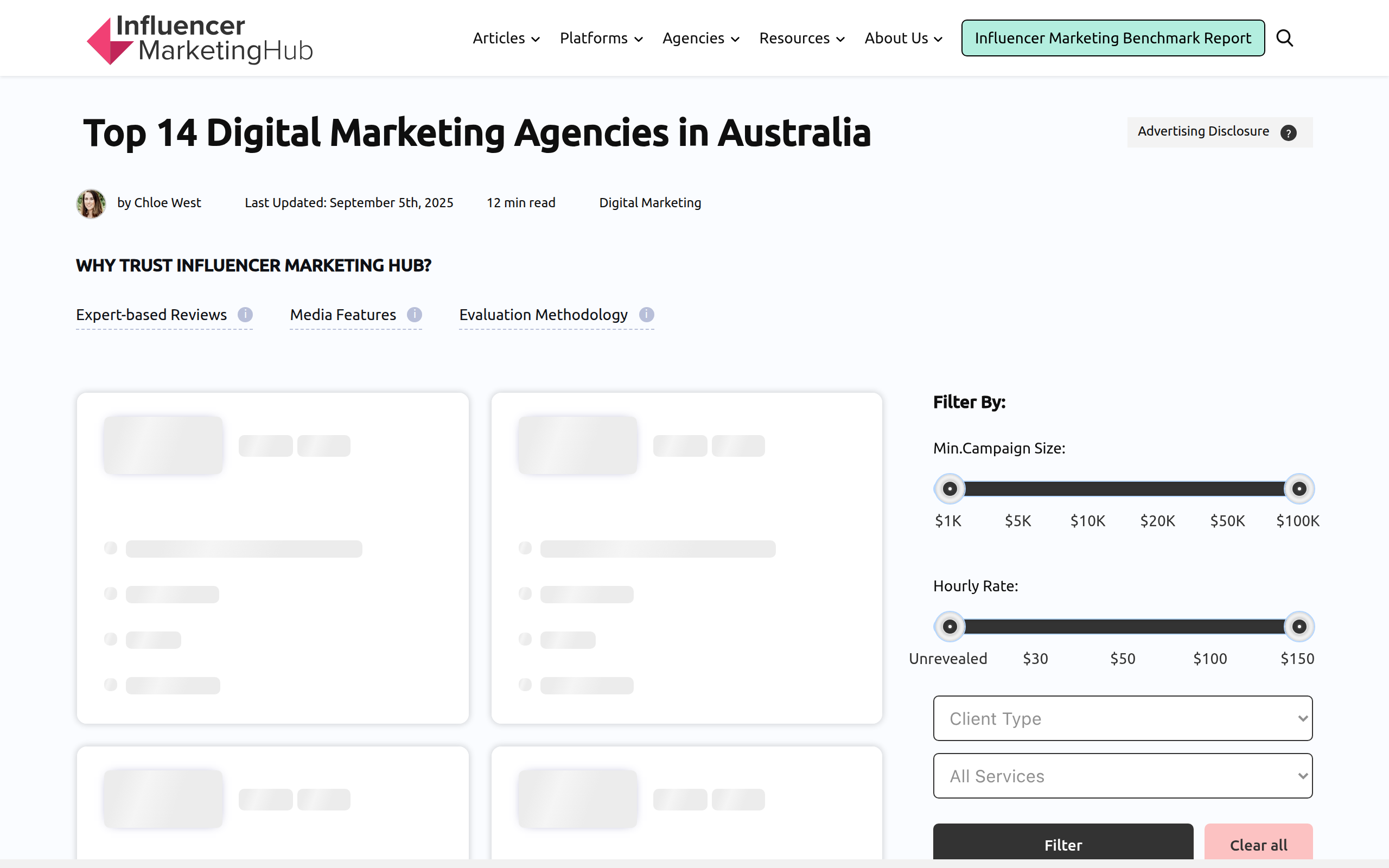This screenshot has width=1389, height=868.
Task: Open Influencer Marketing Benchmark Report
Action: coord(1113,38)
